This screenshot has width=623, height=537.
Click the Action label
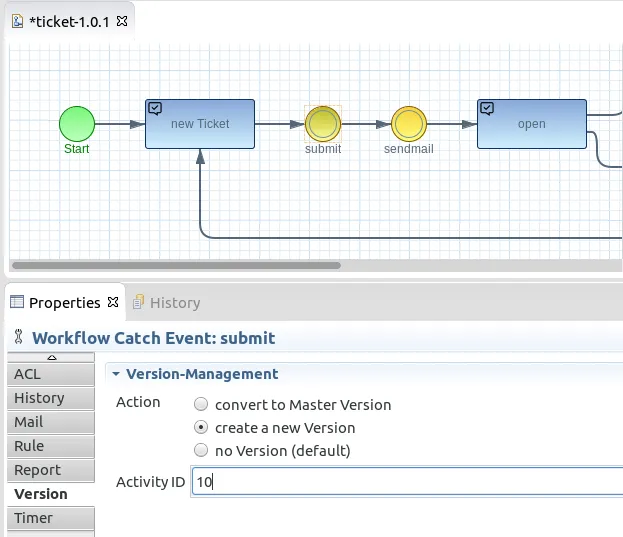pos(138,402)
